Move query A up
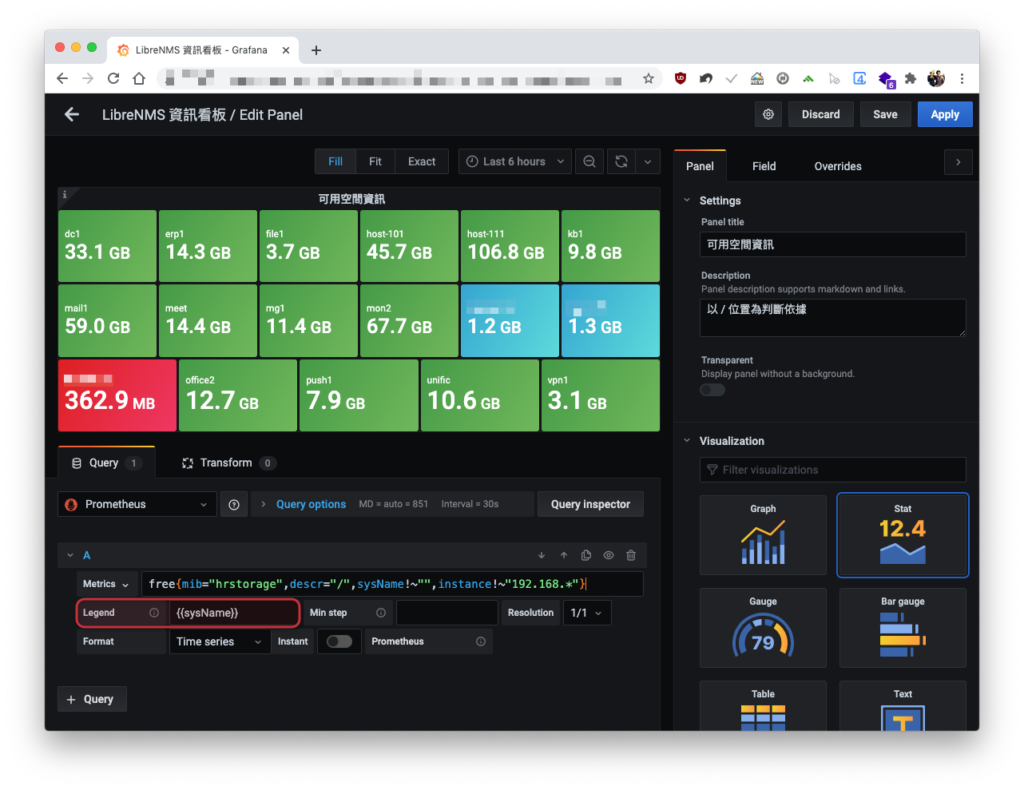 tap(564, 555)
